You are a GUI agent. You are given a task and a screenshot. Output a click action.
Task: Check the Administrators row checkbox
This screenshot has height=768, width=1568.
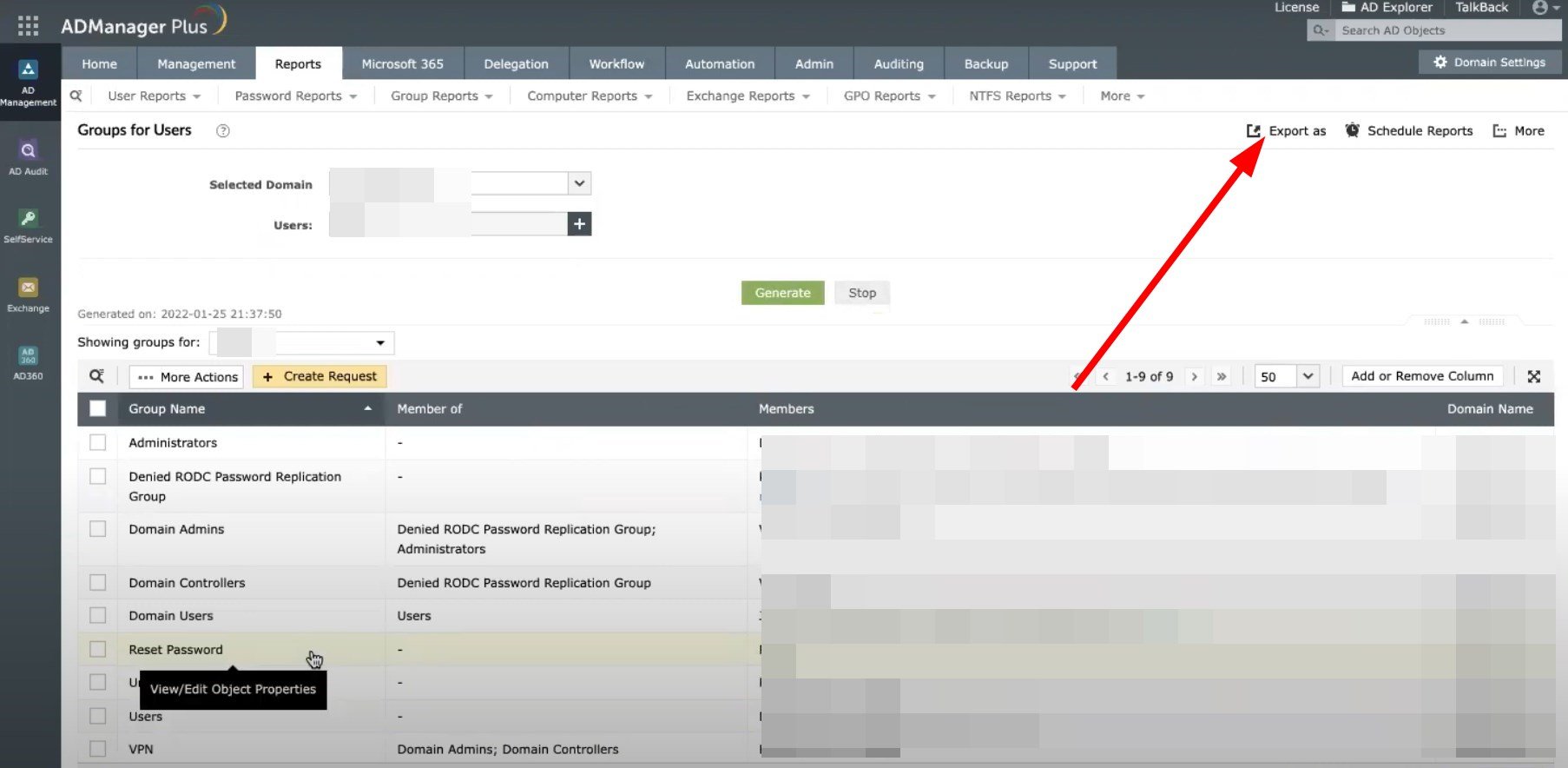pos(98,442)
